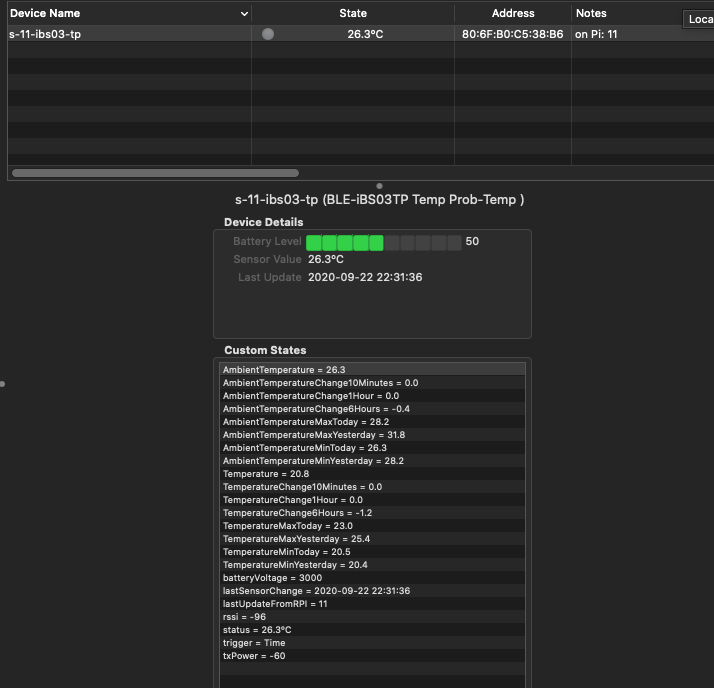Viewport: 714px width, 688px height.
Task: Sort by the Address column header
Action: click(x=513, y=13)
